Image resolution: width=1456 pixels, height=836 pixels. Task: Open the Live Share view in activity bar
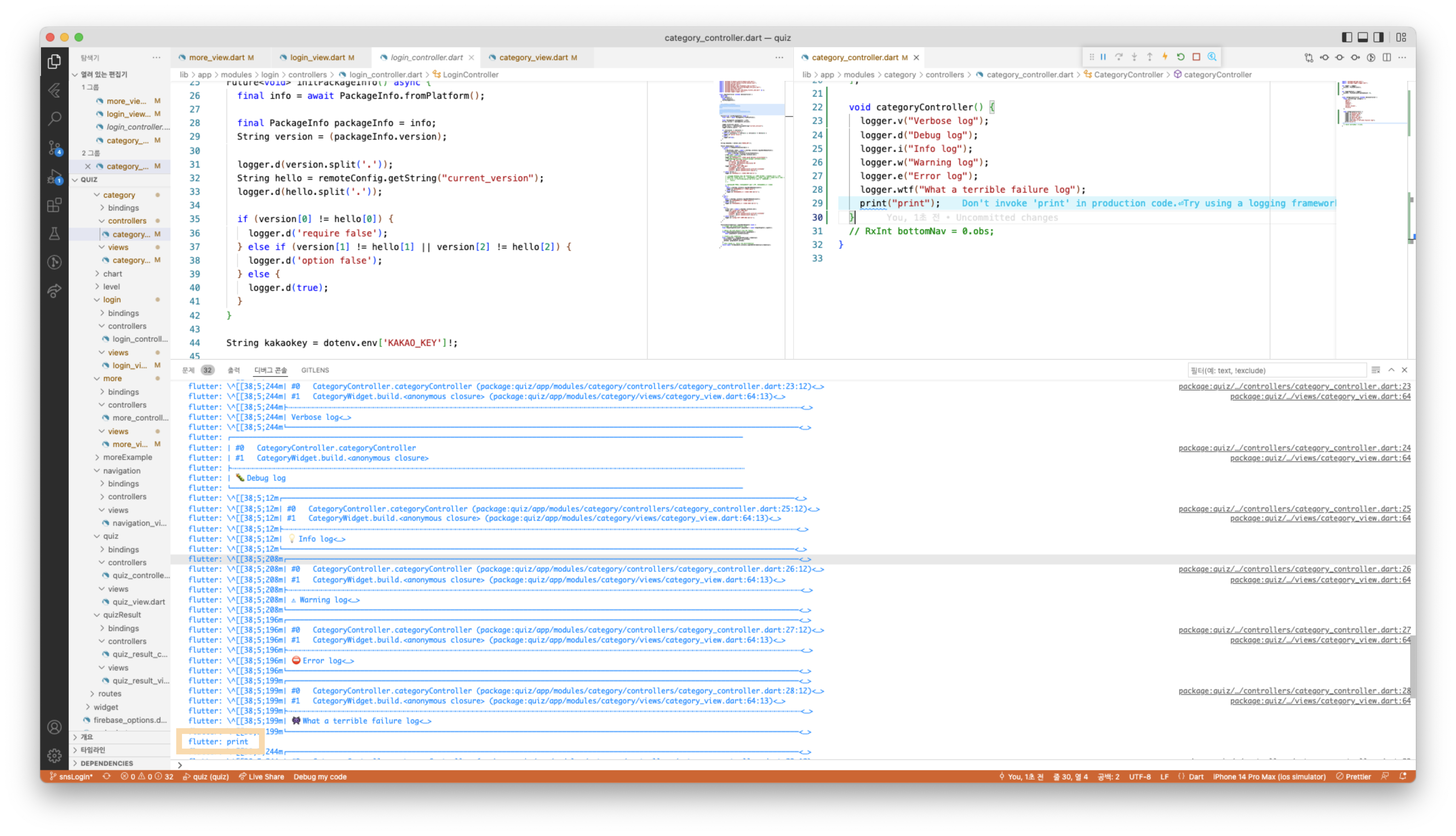tap(54, 291)
